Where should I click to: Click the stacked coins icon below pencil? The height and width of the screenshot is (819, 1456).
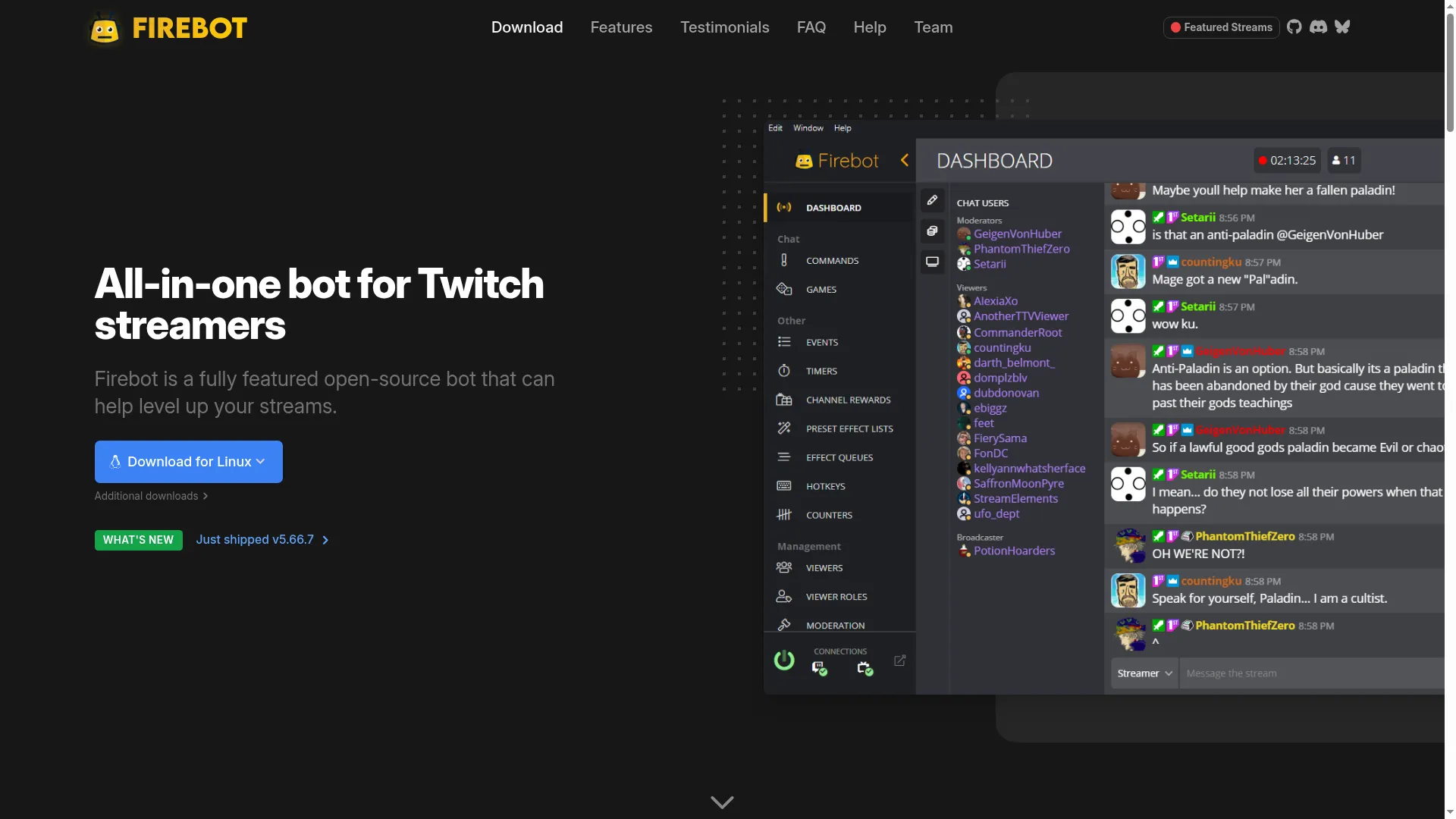933,231
